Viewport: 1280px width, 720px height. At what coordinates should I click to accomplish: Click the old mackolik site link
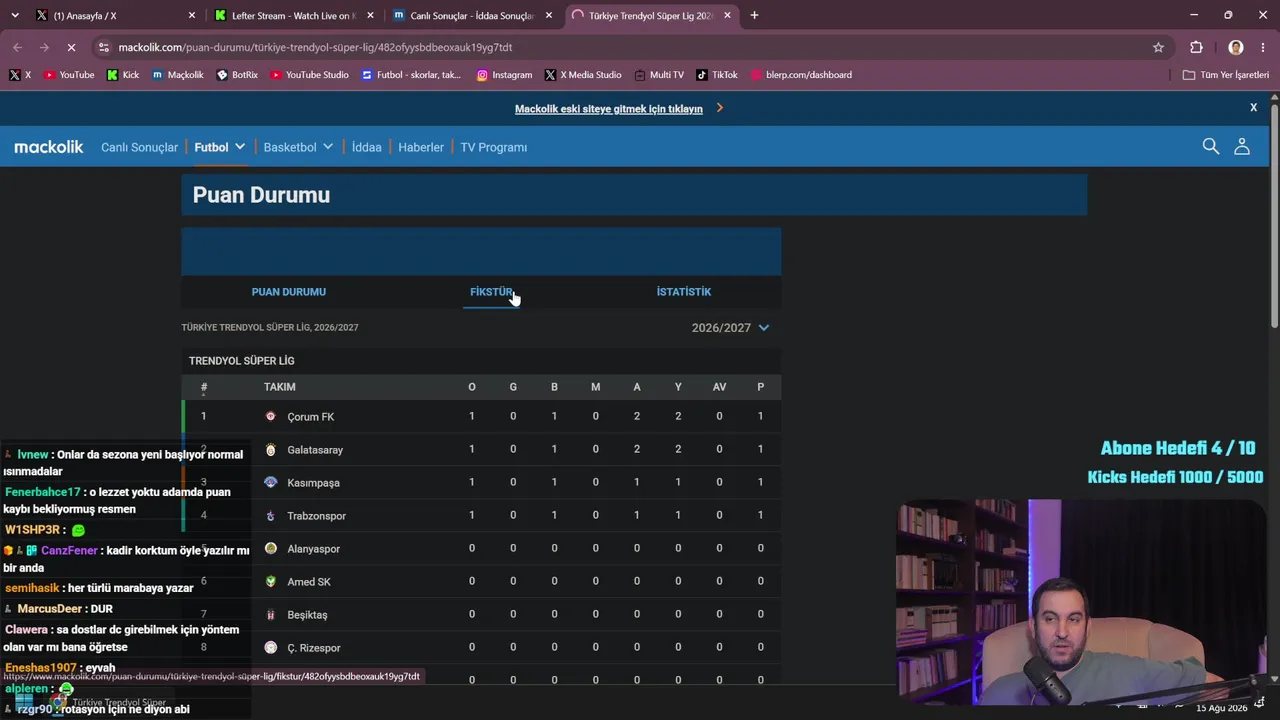pyautogui.click(x=609, y=109)
